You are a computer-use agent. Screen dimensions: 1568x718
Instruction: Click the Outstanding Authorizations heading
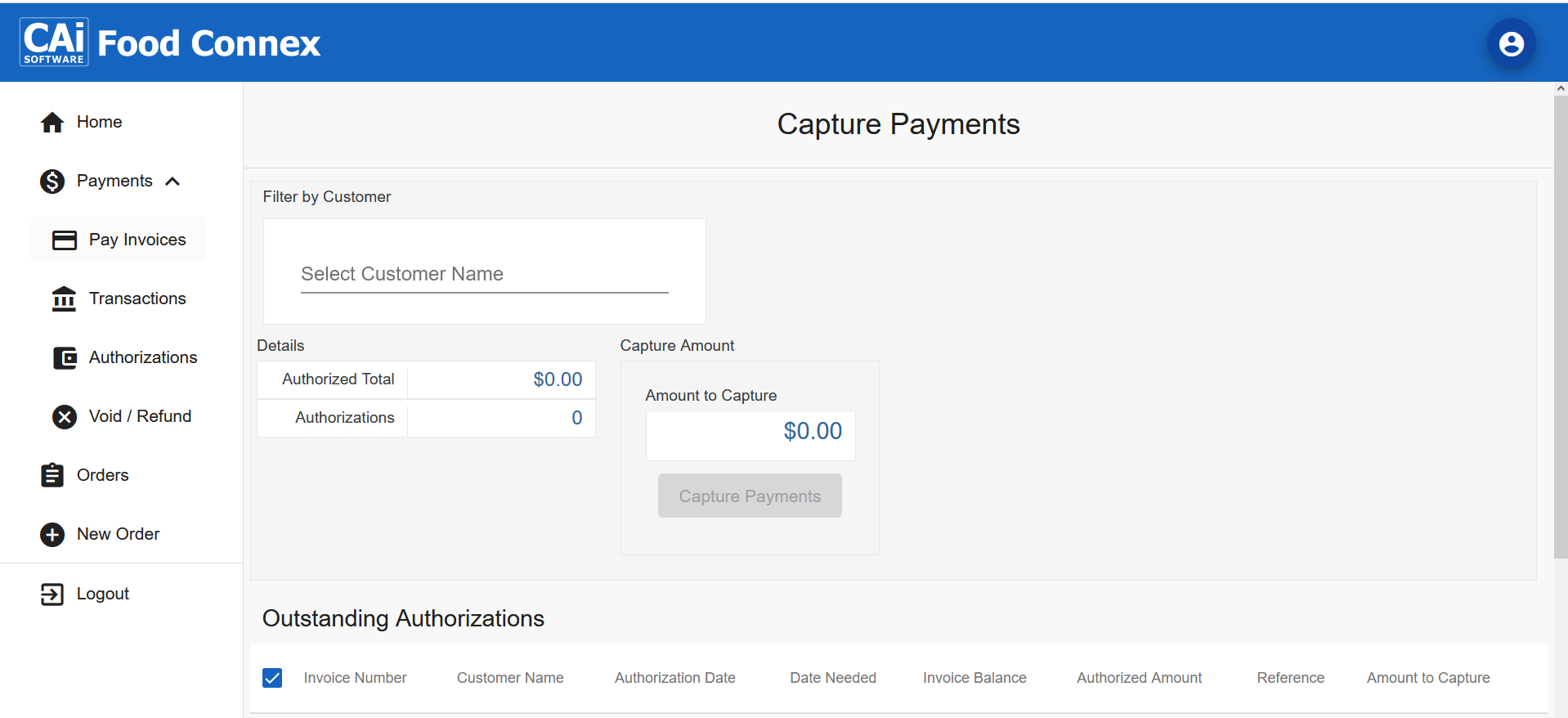click(403, 618)
